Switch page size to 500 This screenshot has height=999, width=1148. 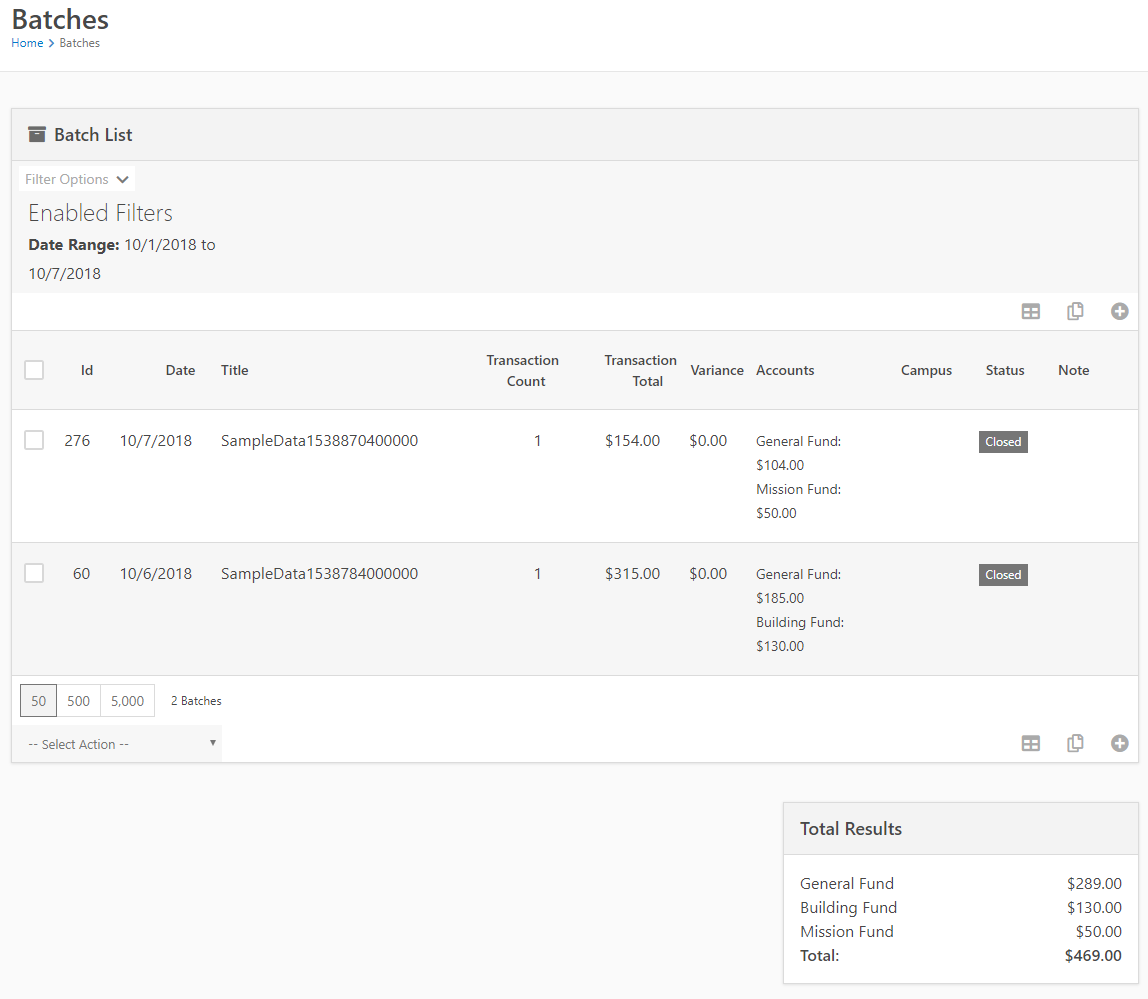78,700
